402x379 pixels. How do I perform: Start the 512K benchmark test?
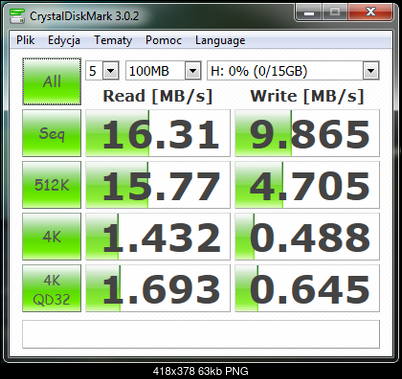point(52,185)
